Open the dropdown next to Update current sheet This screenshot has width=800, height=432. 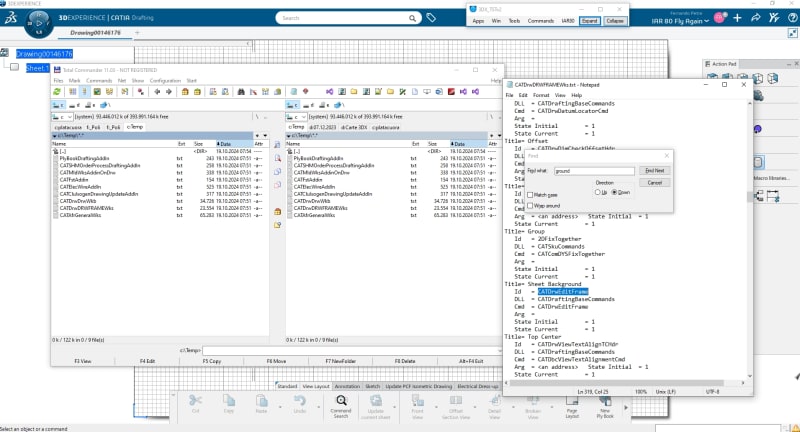coord(394,407)
